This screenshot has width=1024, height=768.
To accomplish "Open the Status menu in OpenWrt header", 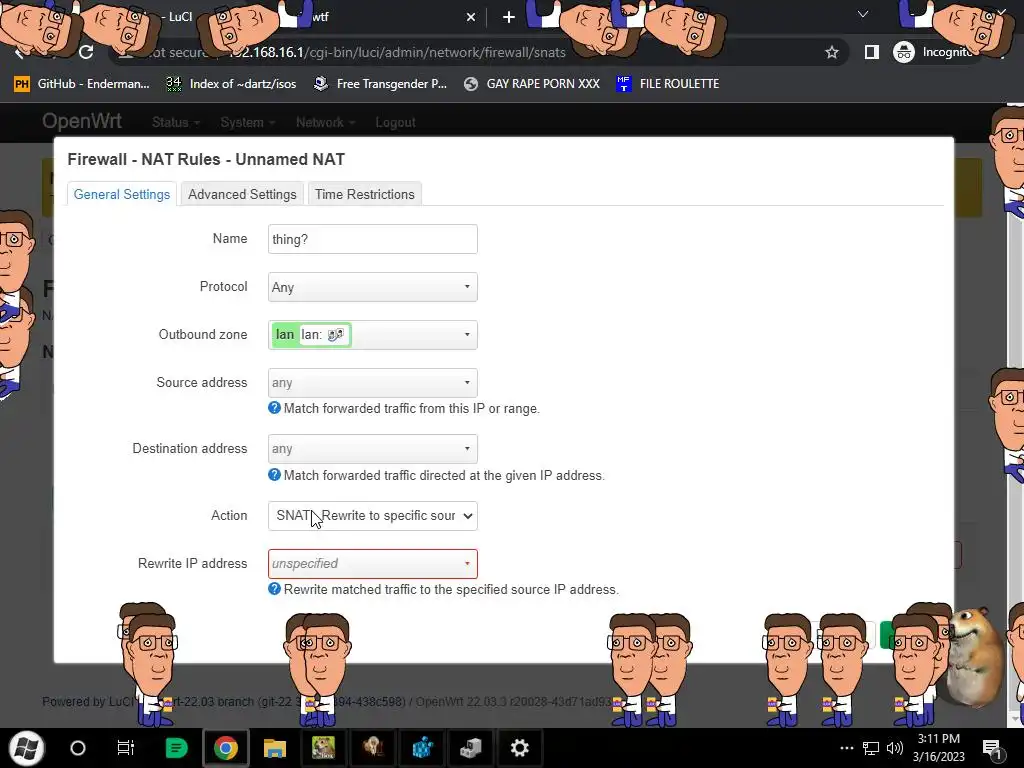I will click(x=176, y=122).
